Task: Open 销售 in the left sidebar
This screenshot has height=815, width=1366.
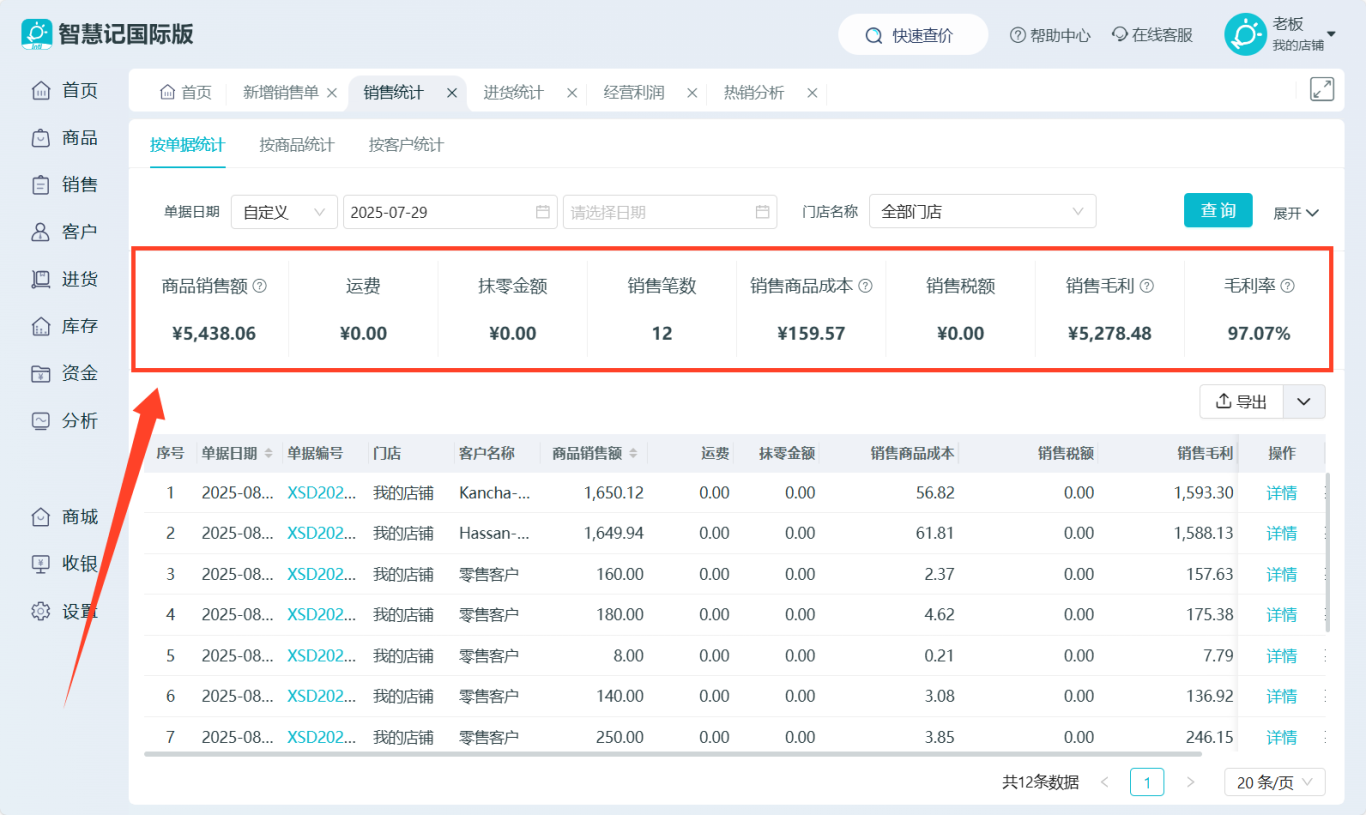Action: [x=65, y=185]
